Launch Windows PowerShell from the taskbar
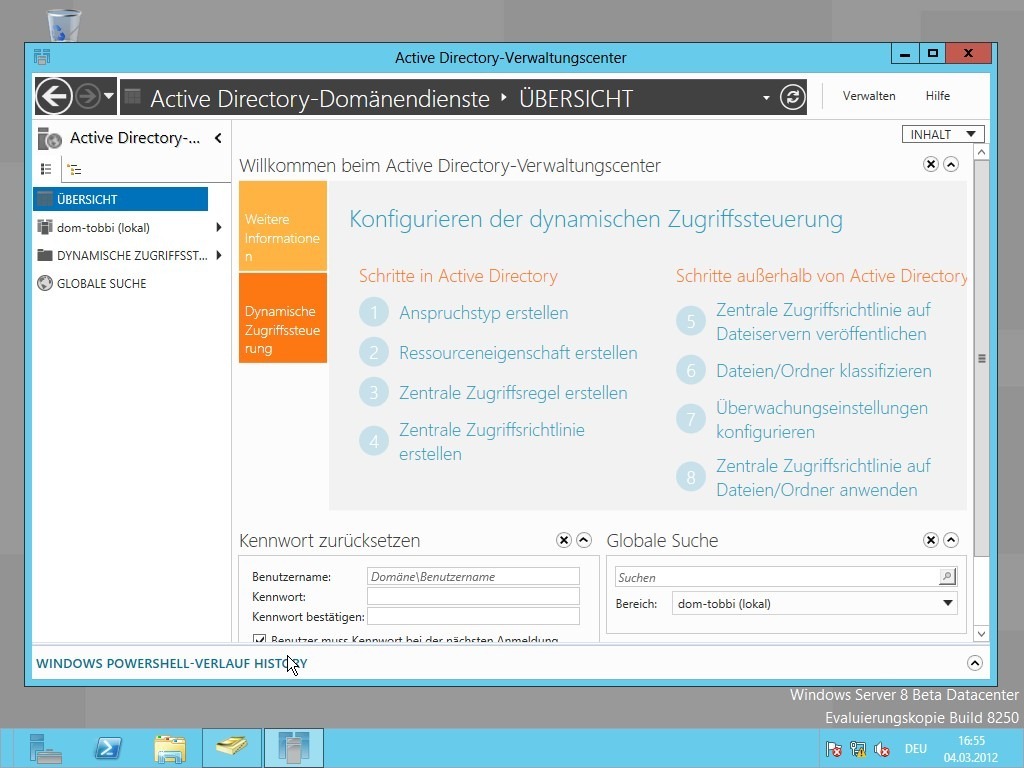 tap(108, 748)
